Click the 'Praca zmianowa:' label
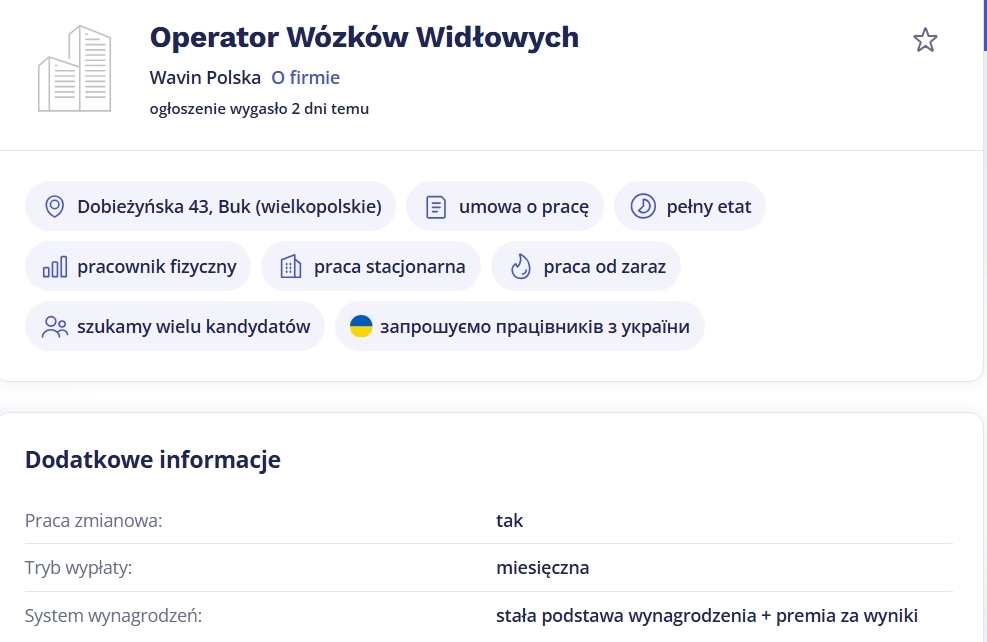 coord(94,521)
